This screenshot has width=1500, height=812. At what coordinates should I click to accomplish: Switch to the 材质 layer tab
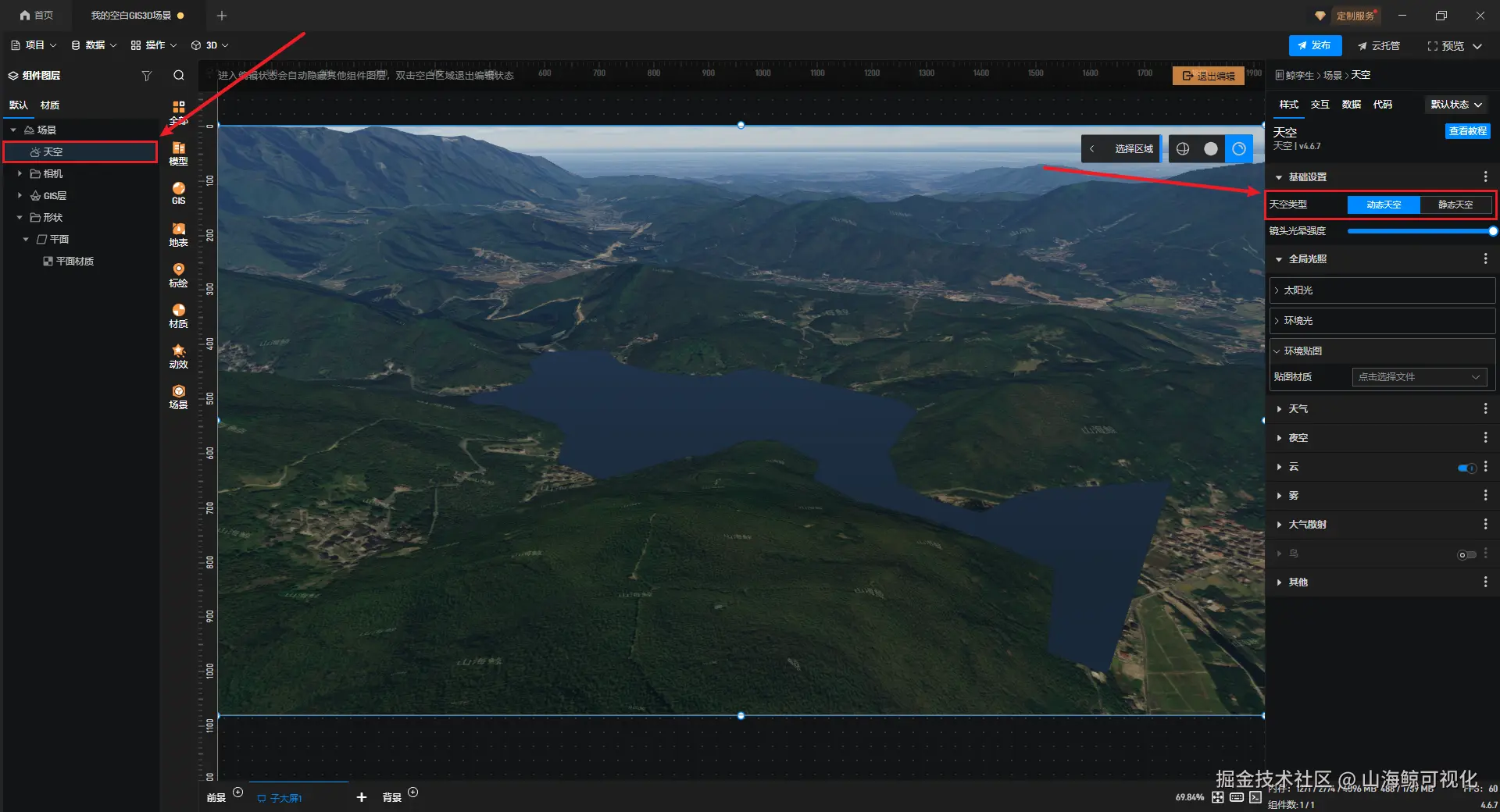point(50,105)
